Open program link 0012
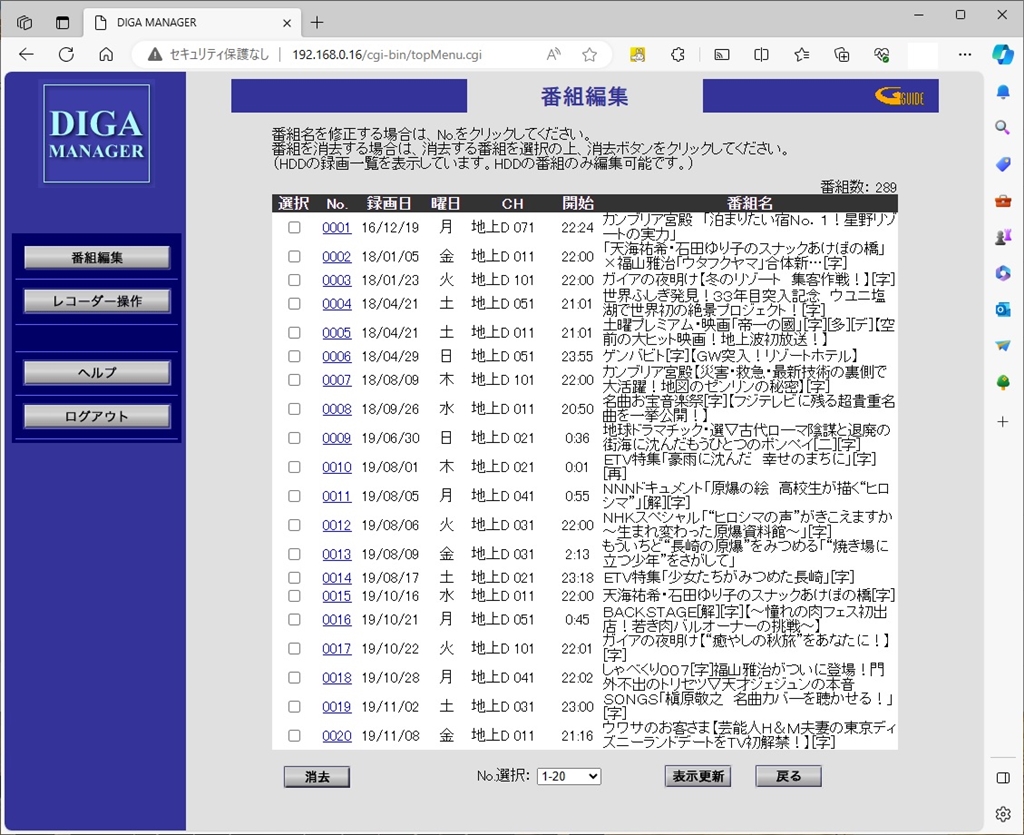The image size is (1024, 835). (x=336, y=526)
